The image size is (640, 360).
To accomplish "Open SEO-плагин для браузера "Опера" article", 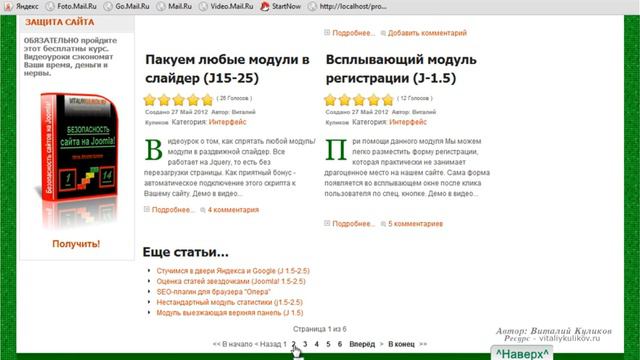I will click(x=213, y=292).
